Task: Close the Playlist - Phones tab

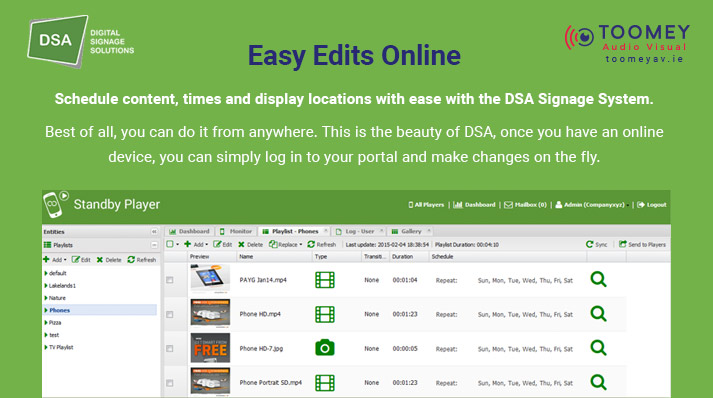Action: [326, 231]
